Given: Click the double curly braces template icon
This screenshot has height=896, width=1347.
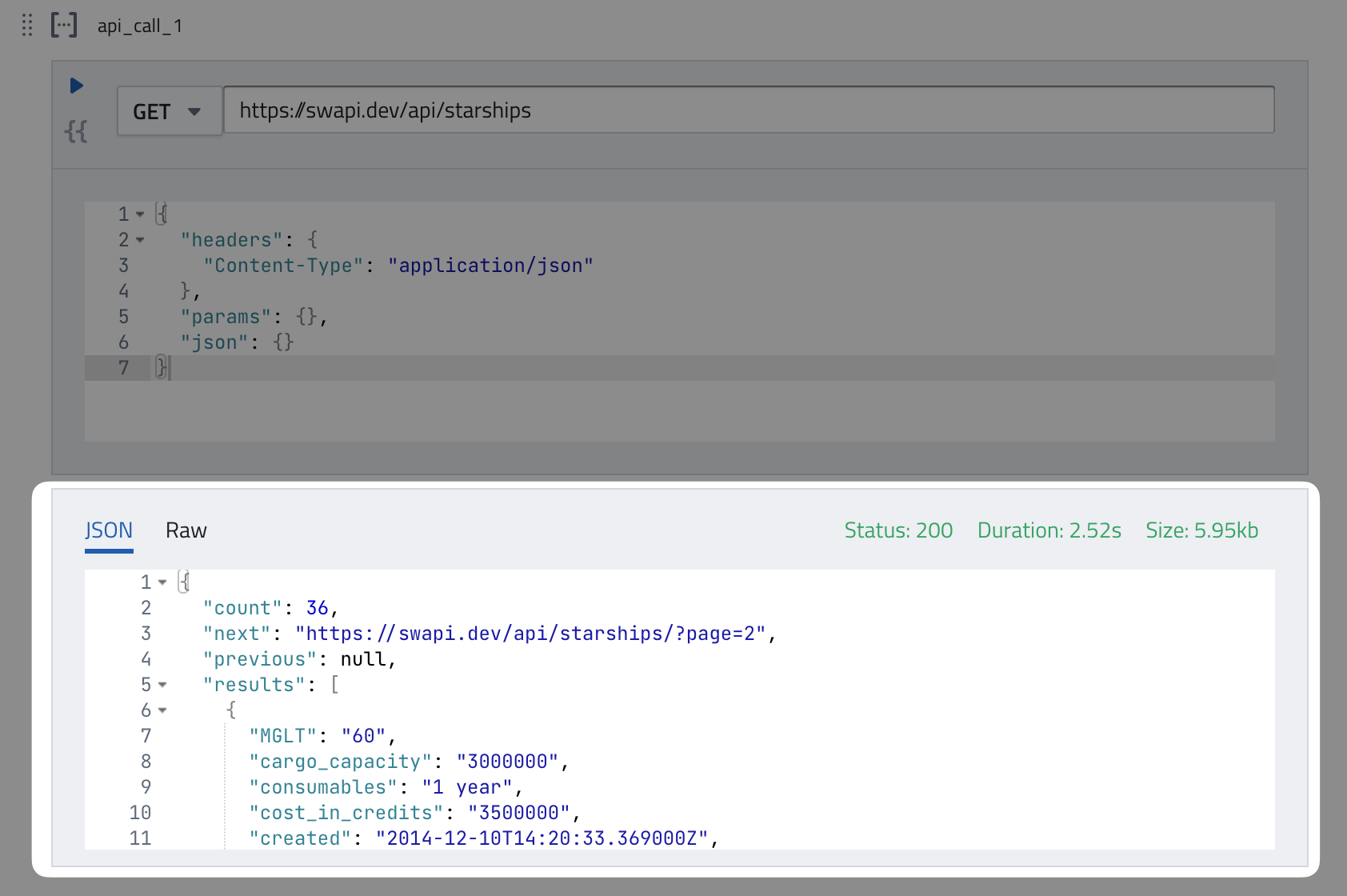Looking at the screenshot, I should click(76, 131).
